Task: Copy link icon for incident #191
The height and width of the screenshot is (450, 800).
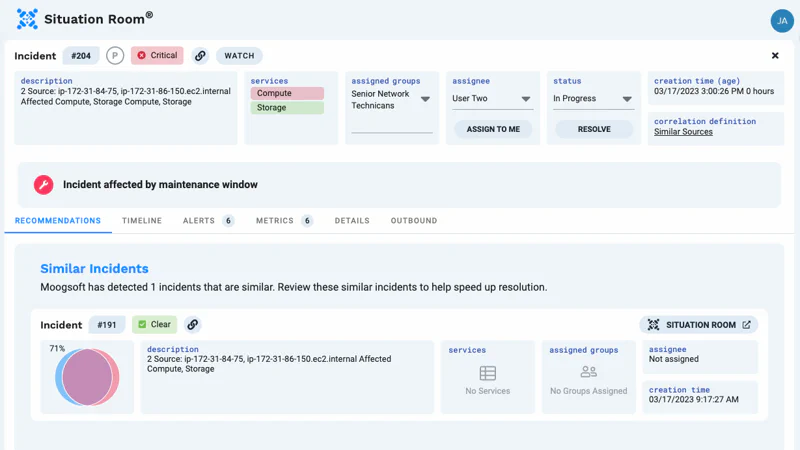Action: click(x=193, y=325)
